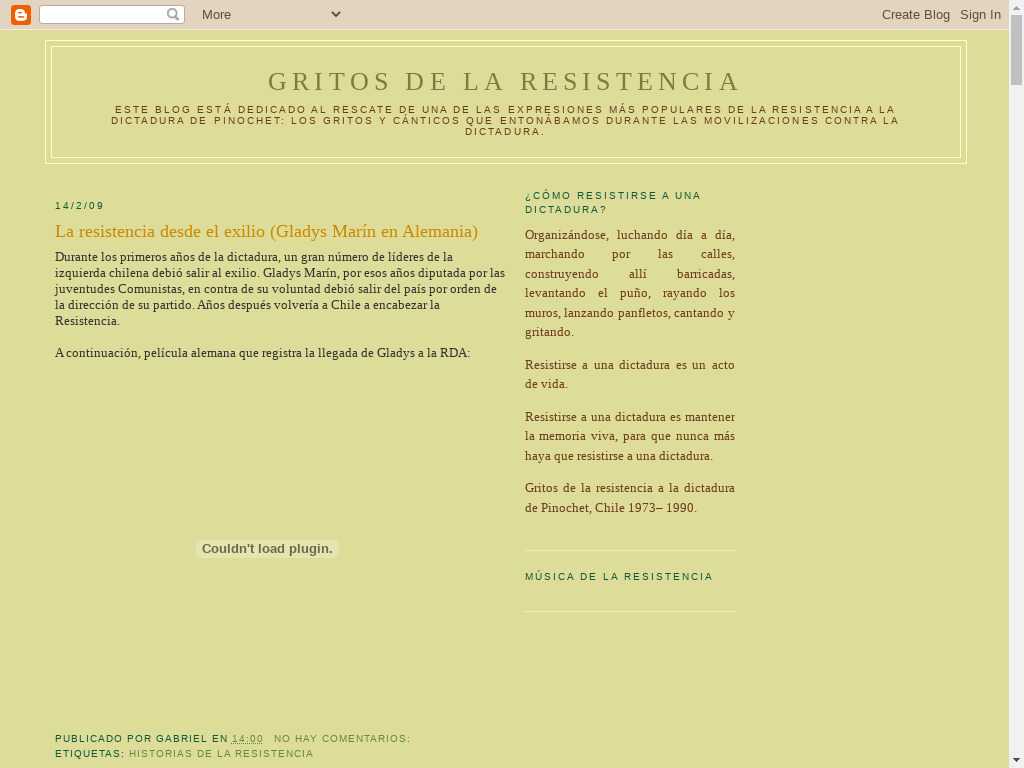Image resolution: width=1024 pixels, height=768 pixels.
Task: Click the Couldn't load plugin placeholder
Action: (267, 548)
